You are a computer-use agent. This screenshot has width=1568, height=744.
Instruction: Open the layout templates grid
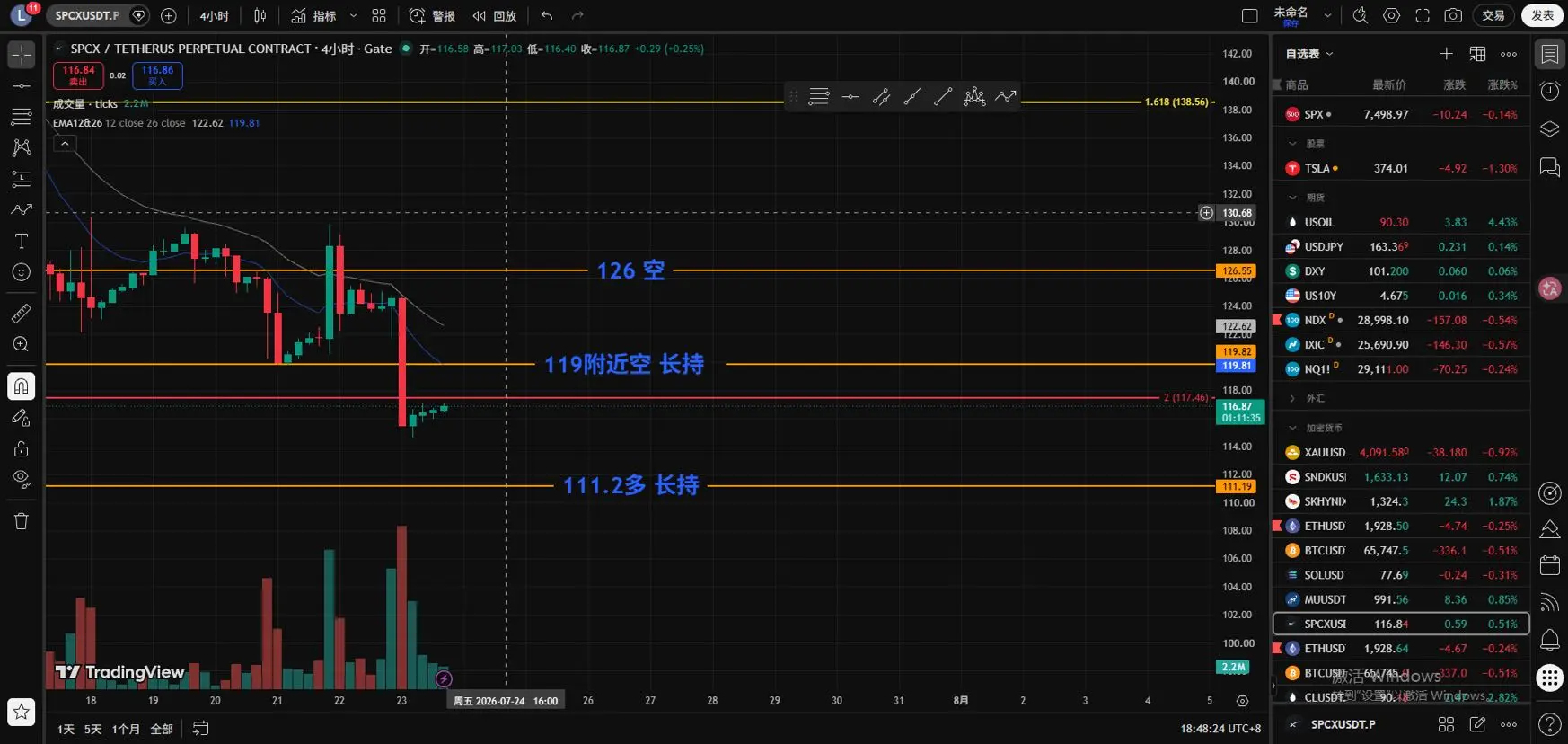tap(379, 15)
